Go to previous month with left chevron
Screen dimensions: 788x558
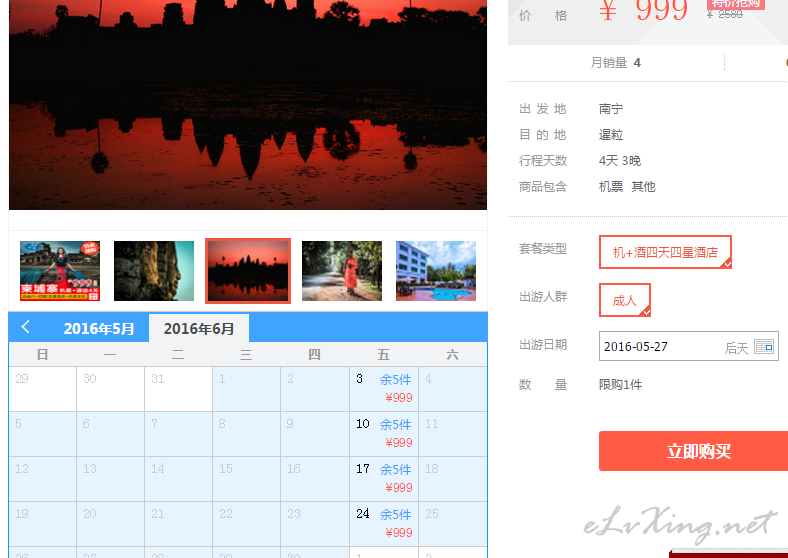point(26,327)
